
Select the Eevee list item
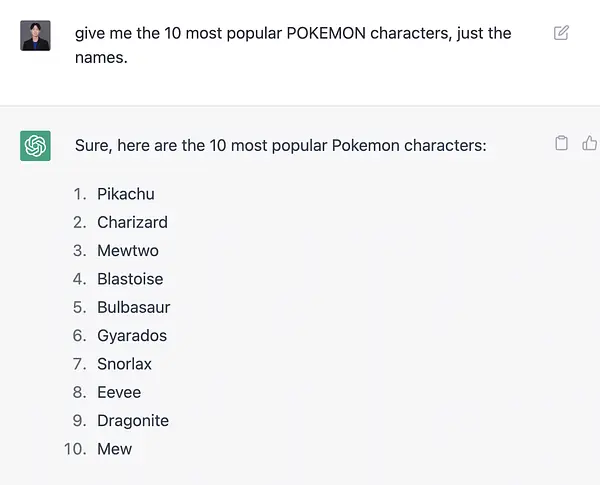coord(119,392)
